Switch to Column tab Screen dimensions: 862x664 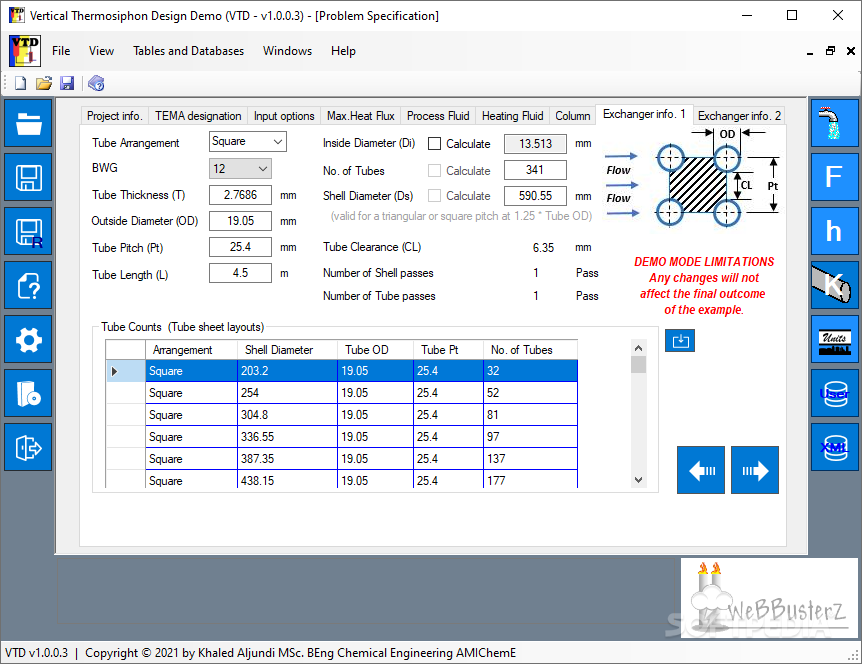click(572, 116)
